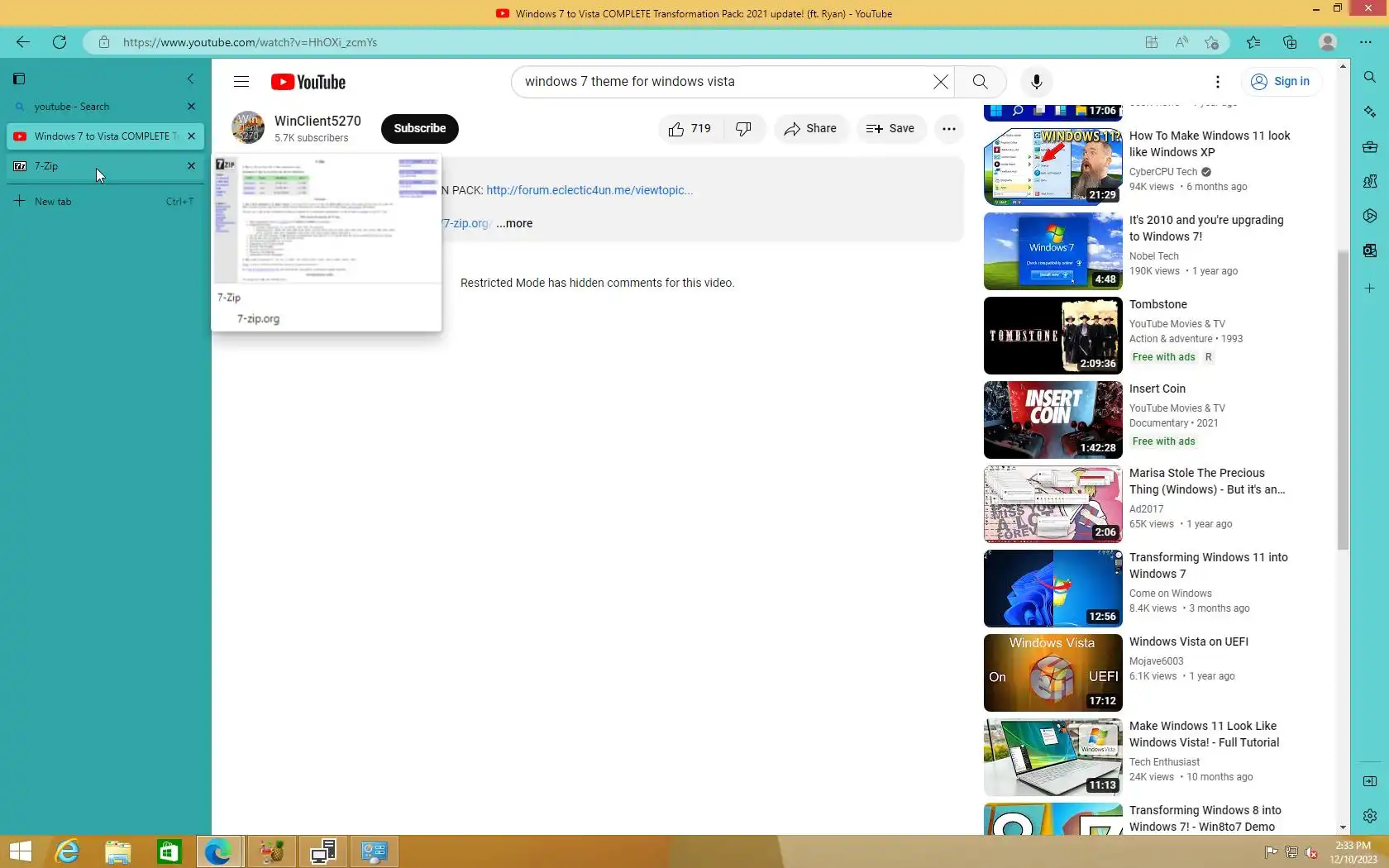
Task: Open 'Make Windows 11 Look Like Windows Vista!' title
Action: pos(1204,734)
